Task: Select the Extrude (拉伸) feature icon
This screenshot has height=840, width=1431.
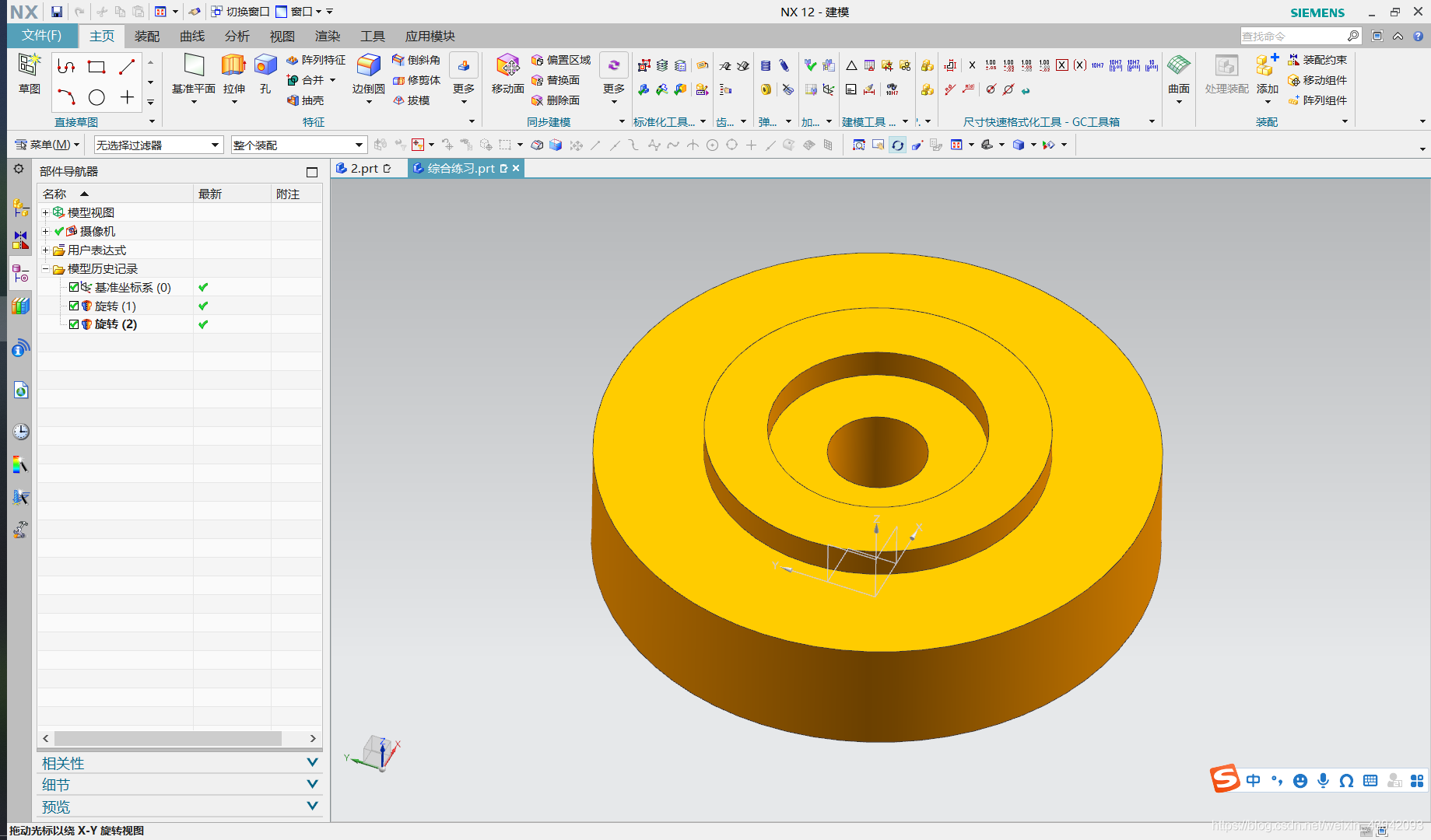Action: 233,74
